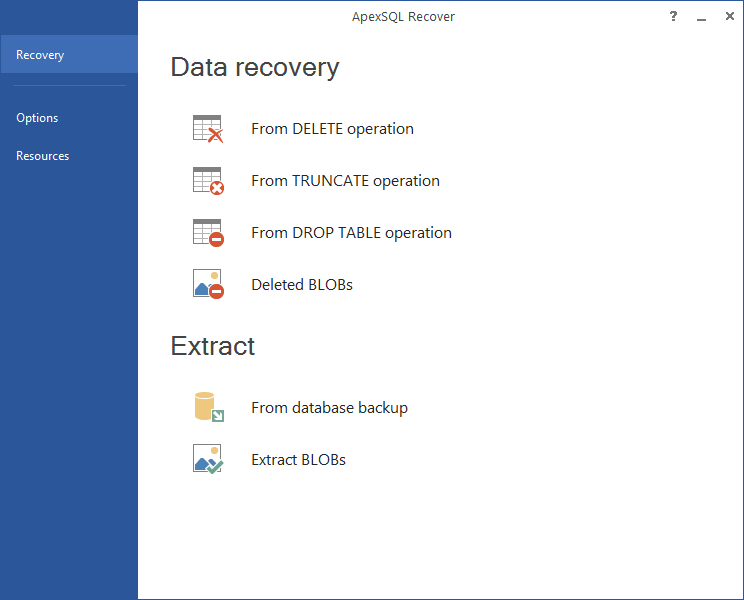
Task: Select the Deleted BLOBs option
Action: click(x=302, y=285)
